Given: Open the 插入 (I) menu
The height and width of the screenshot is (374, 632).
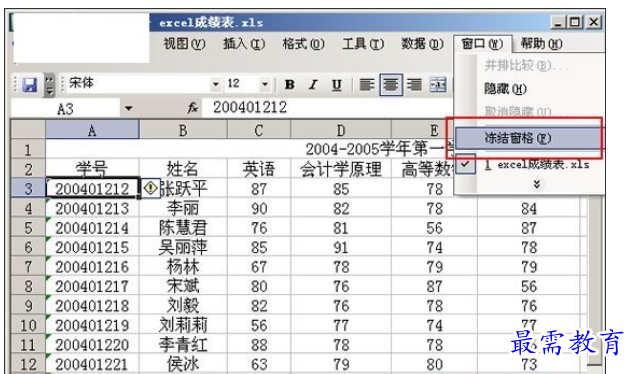Looking at the screenshot, I should (244, 44).
